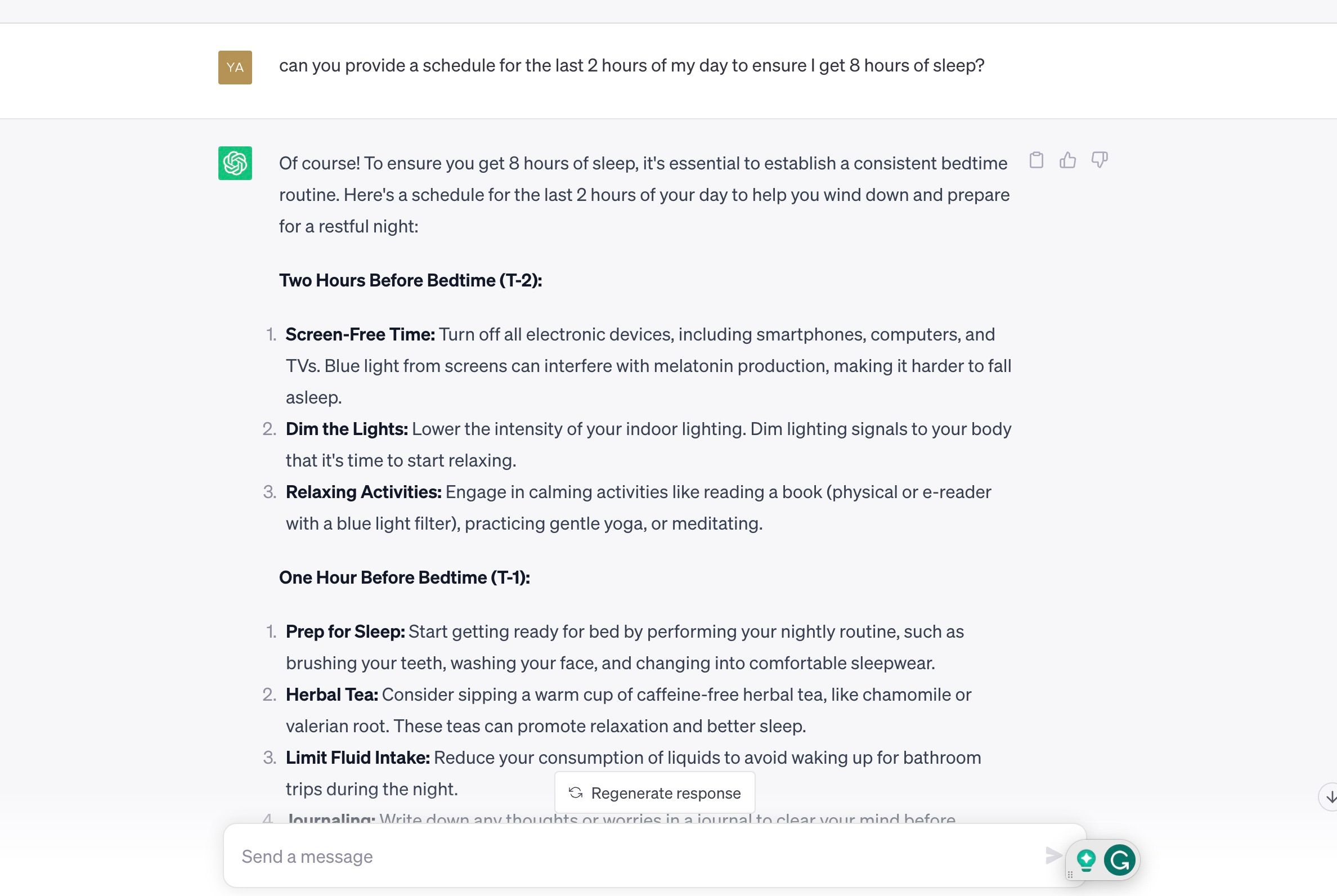Give the response a thumbs down

(1100, 160)
